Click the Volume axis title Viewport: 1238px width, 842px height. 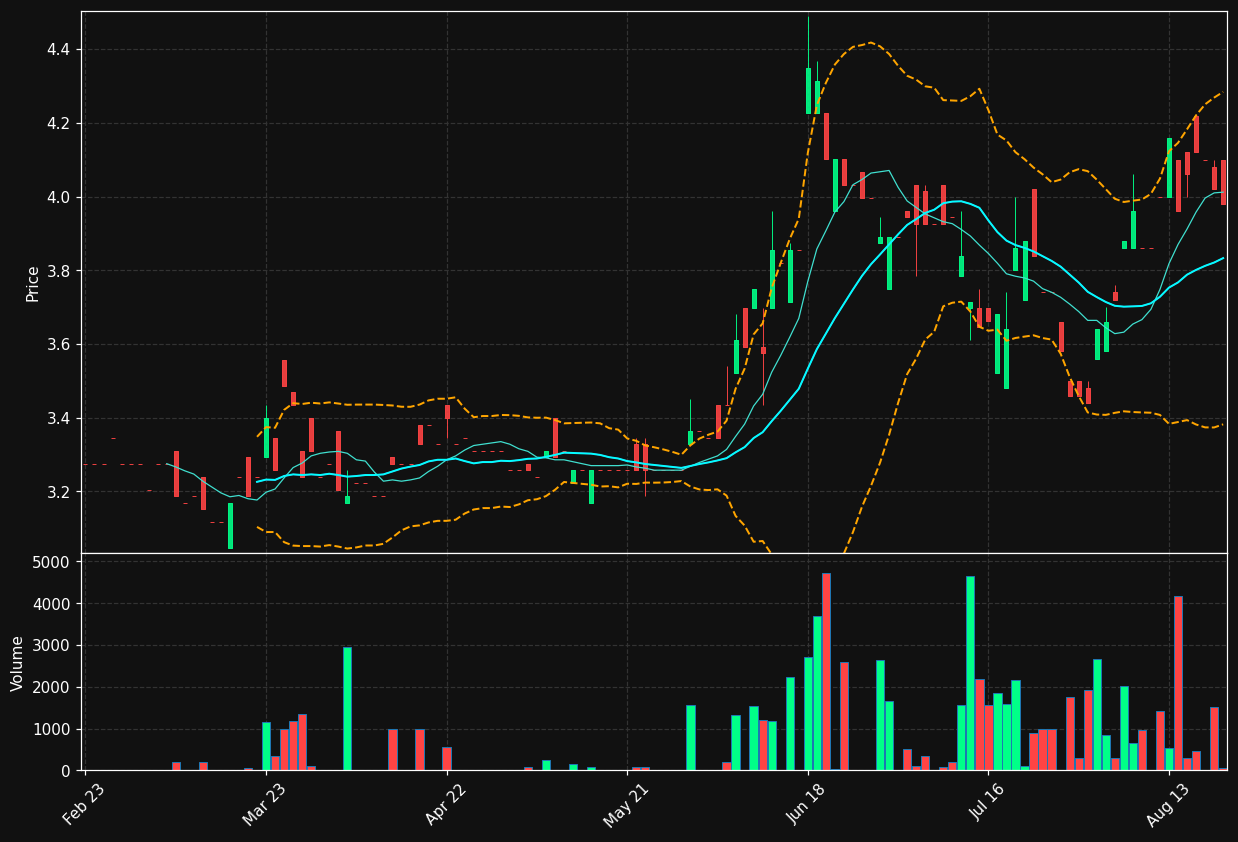point(18,663)
